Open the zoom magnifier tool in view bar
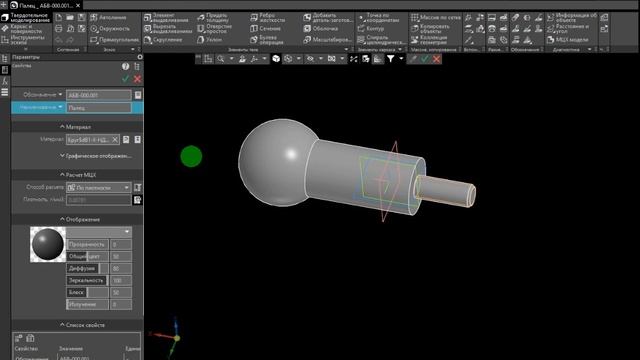Screen dimensions: 640x360 221,59
